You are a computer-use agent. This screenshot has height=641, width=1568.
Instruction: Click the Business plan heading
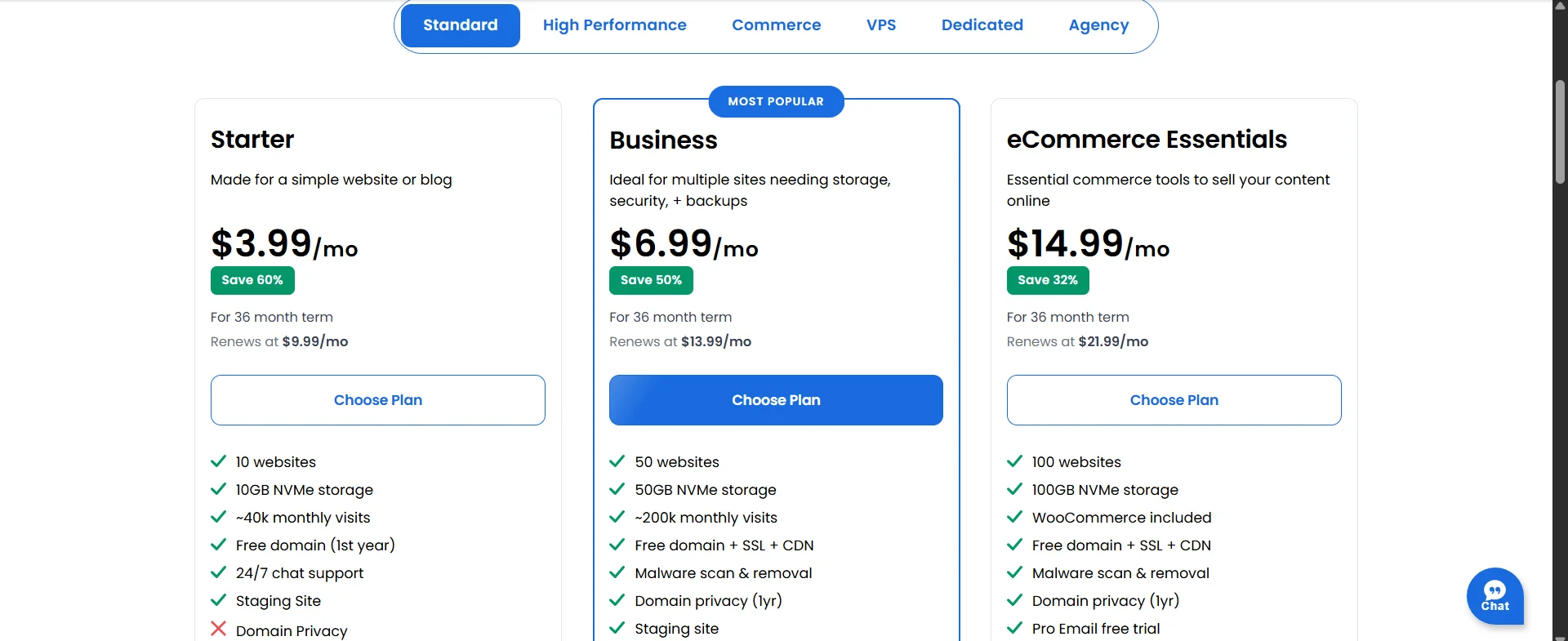click(663, 140)
